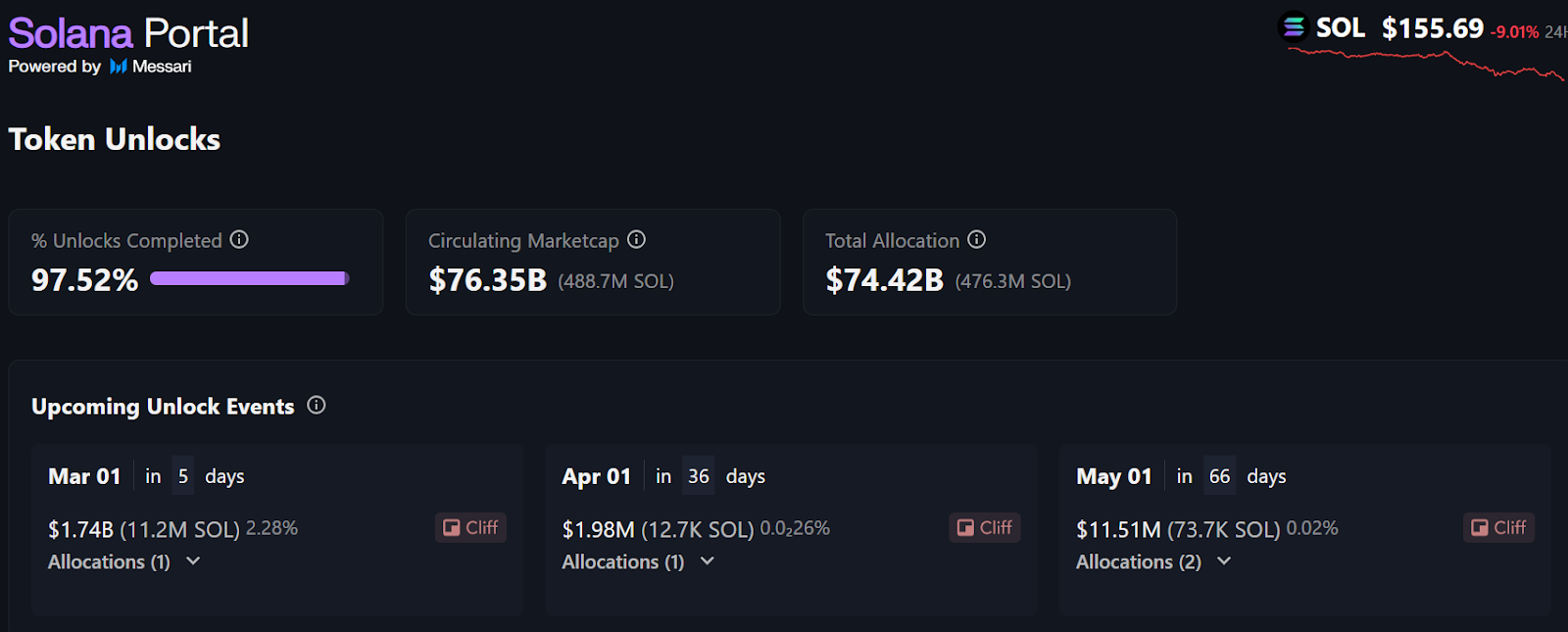1568x632 pixels.
Task: Click the 0.02% unlock percentage on May 01
Action: 1312,528
